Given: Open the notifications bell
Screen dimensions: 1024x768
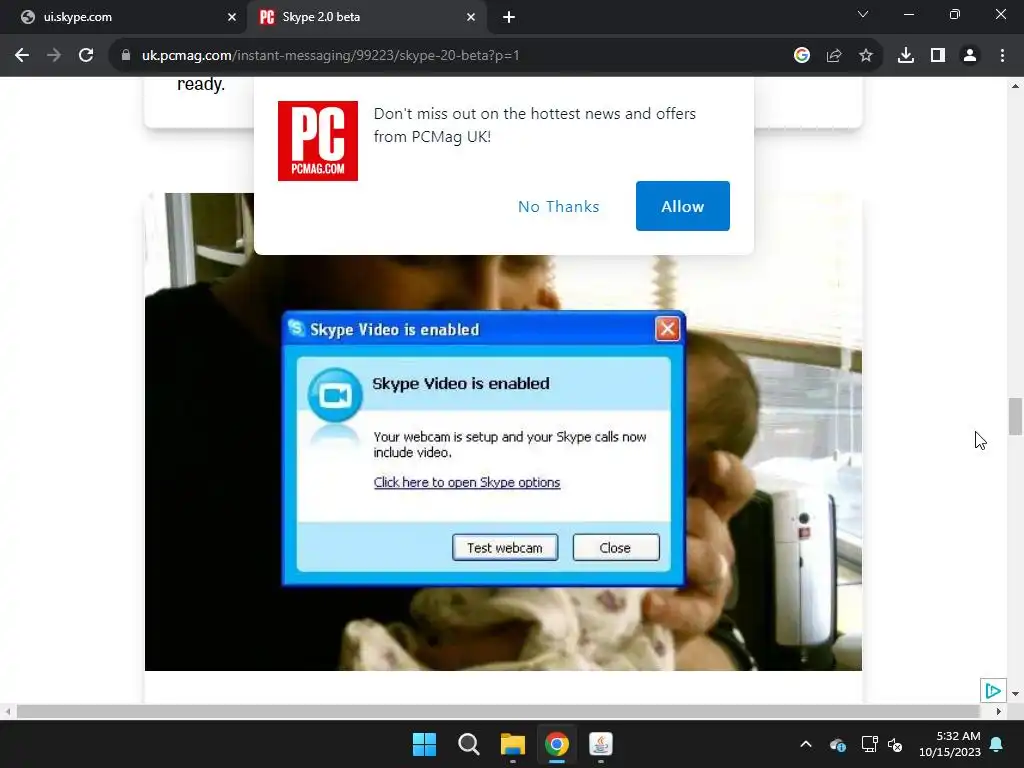Looking at the screenshot, I should pos(997,744).
